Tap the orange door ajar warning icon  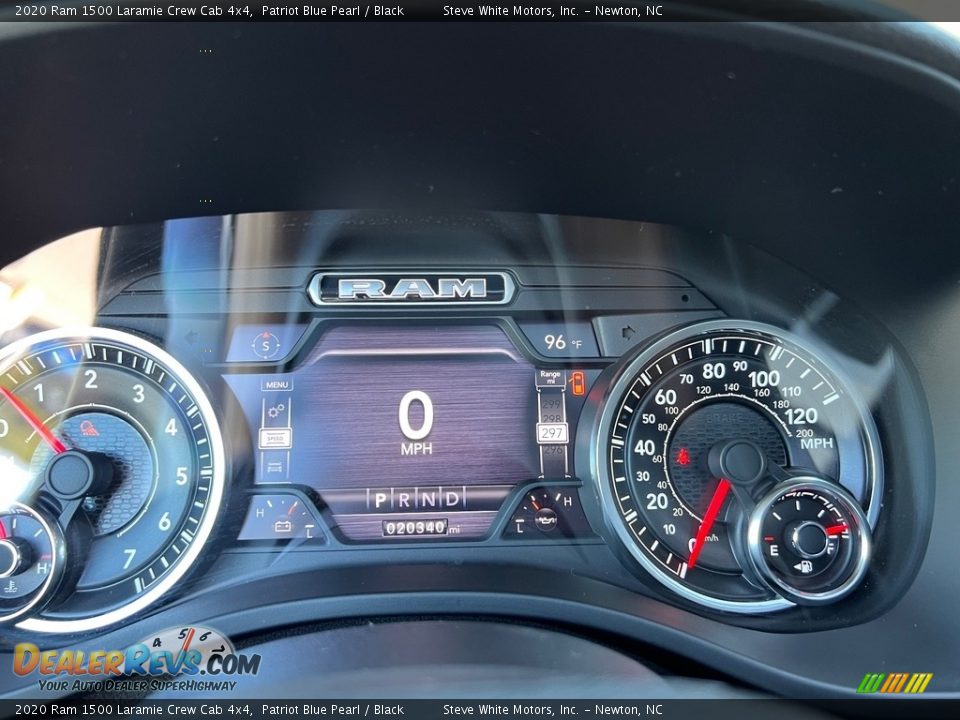(577, 383)
